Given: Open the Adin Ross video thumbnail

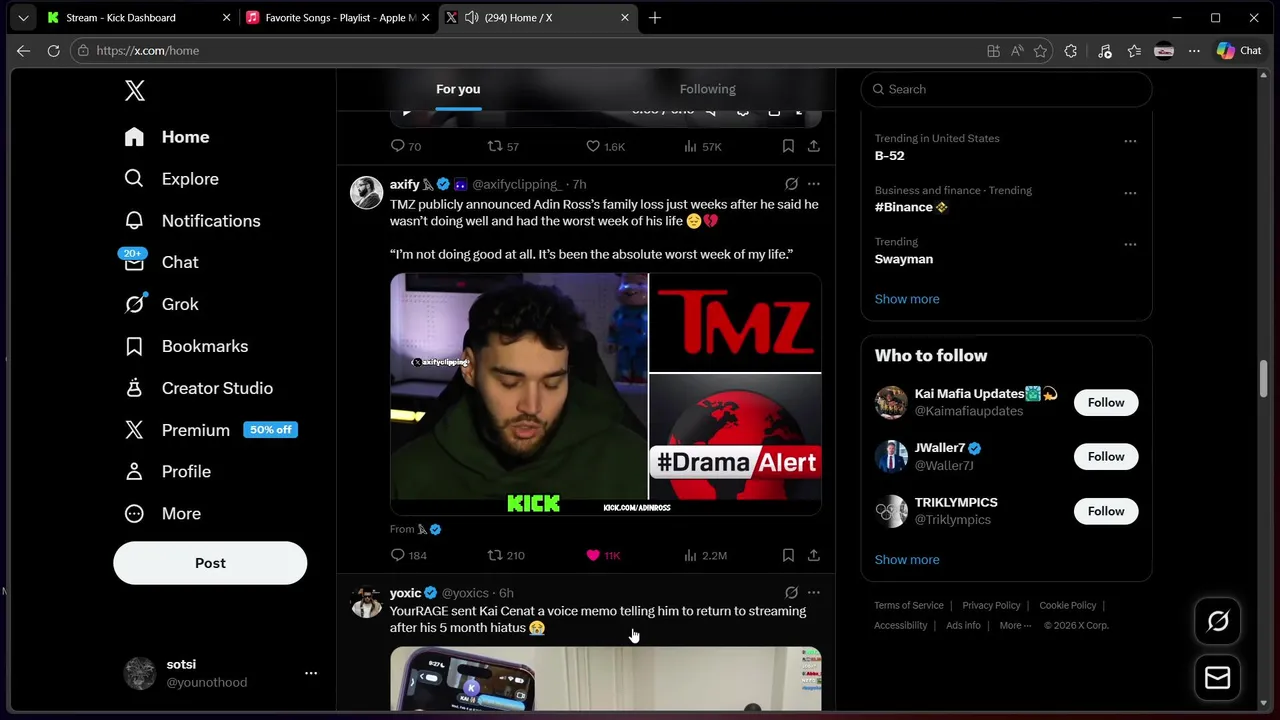Looking at the screenshot, I should coord(606,394).
